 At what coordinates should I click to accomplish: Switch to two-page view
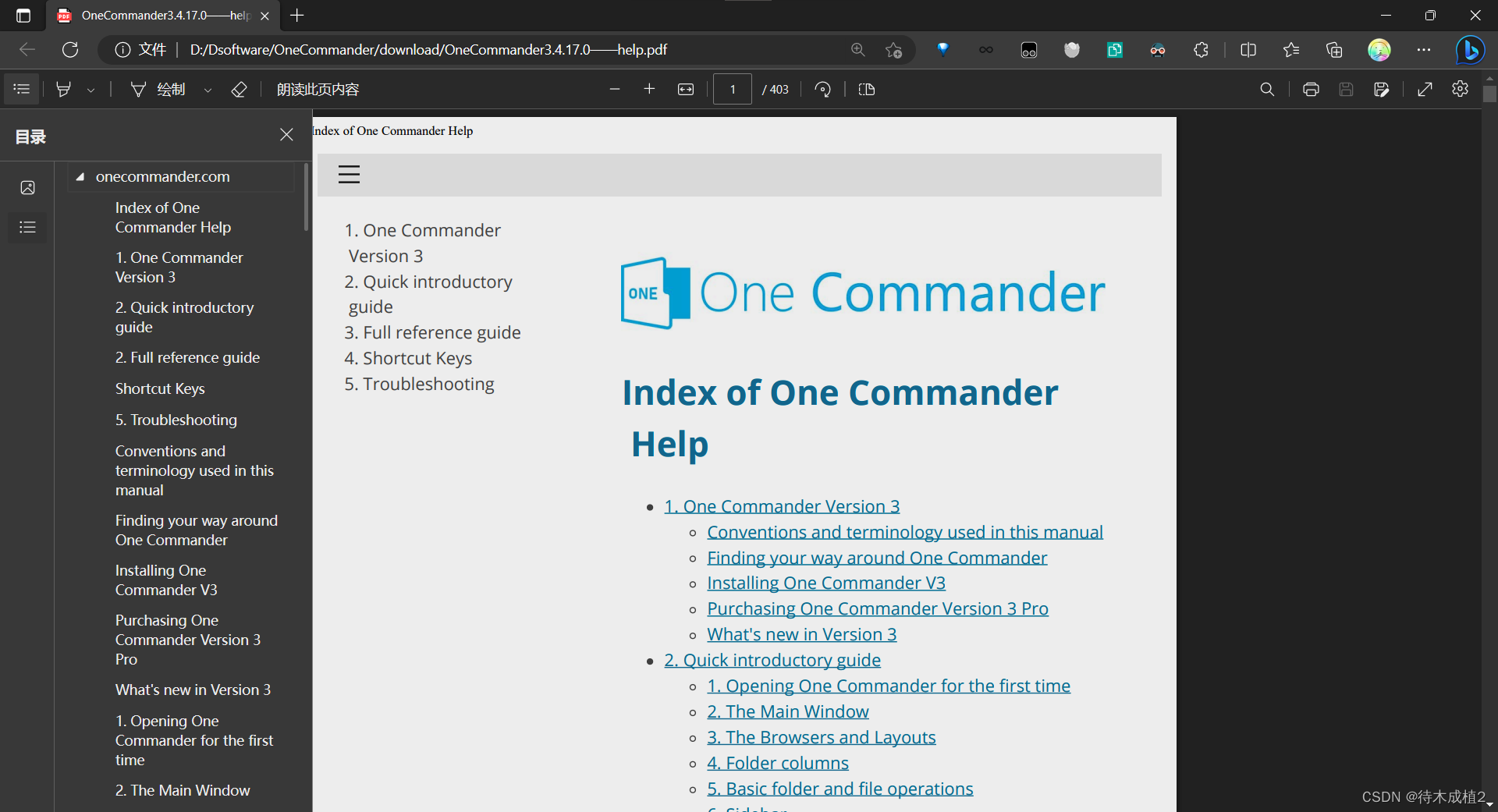tap(866, 90)
